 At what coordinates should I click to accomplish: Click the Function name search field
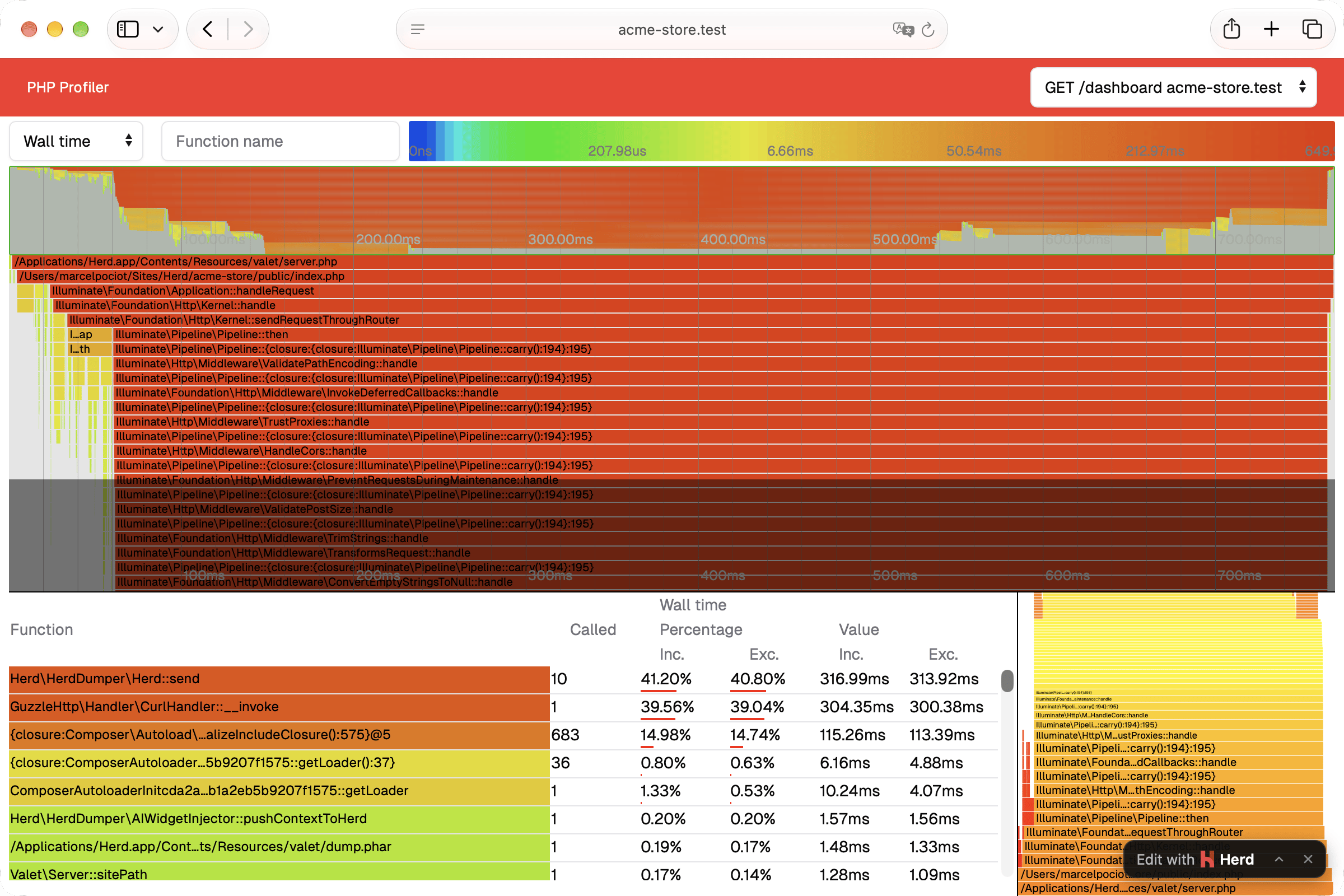point(280,141)
